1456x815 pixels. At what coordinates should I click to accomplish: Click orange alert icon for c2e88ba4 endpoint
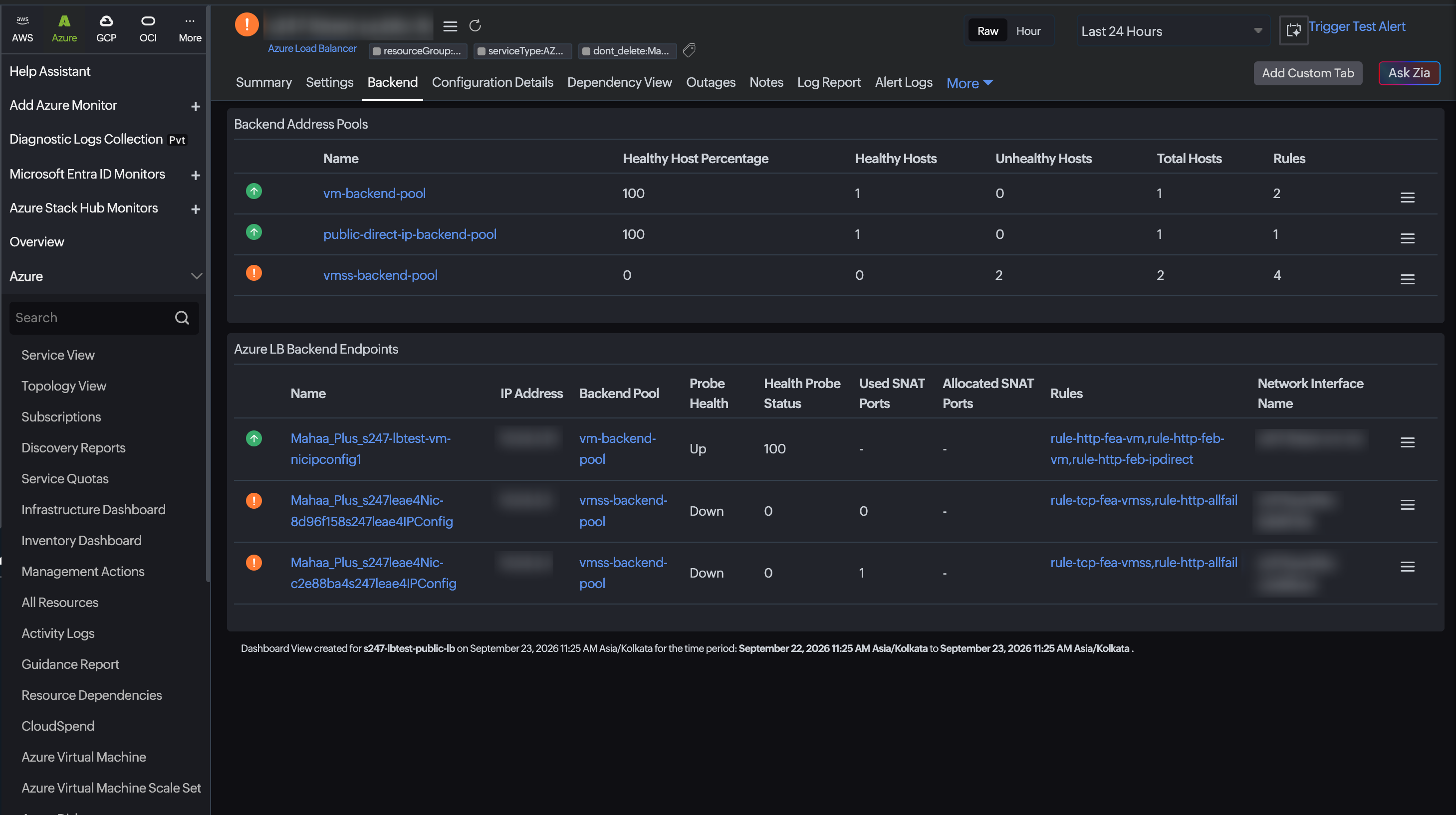tap(254, 562)
